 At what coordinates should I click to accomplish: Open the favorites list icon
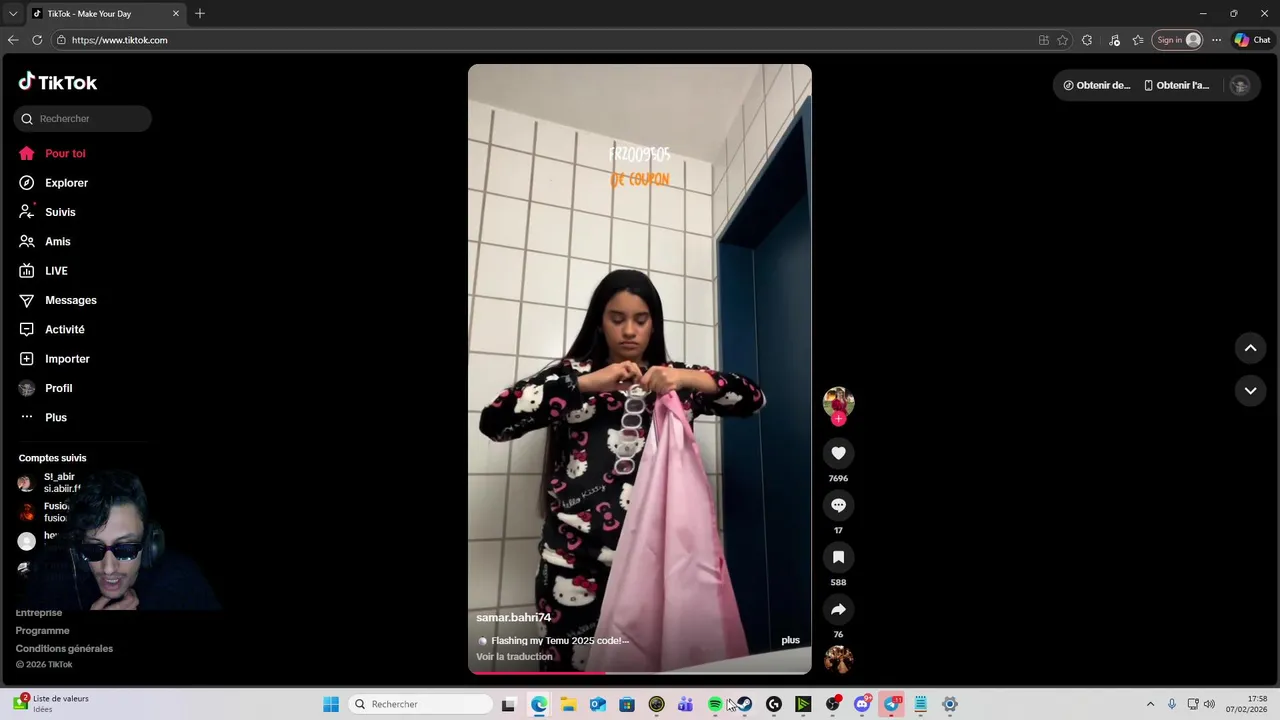pyautogui.click(x=1138, y=40)
